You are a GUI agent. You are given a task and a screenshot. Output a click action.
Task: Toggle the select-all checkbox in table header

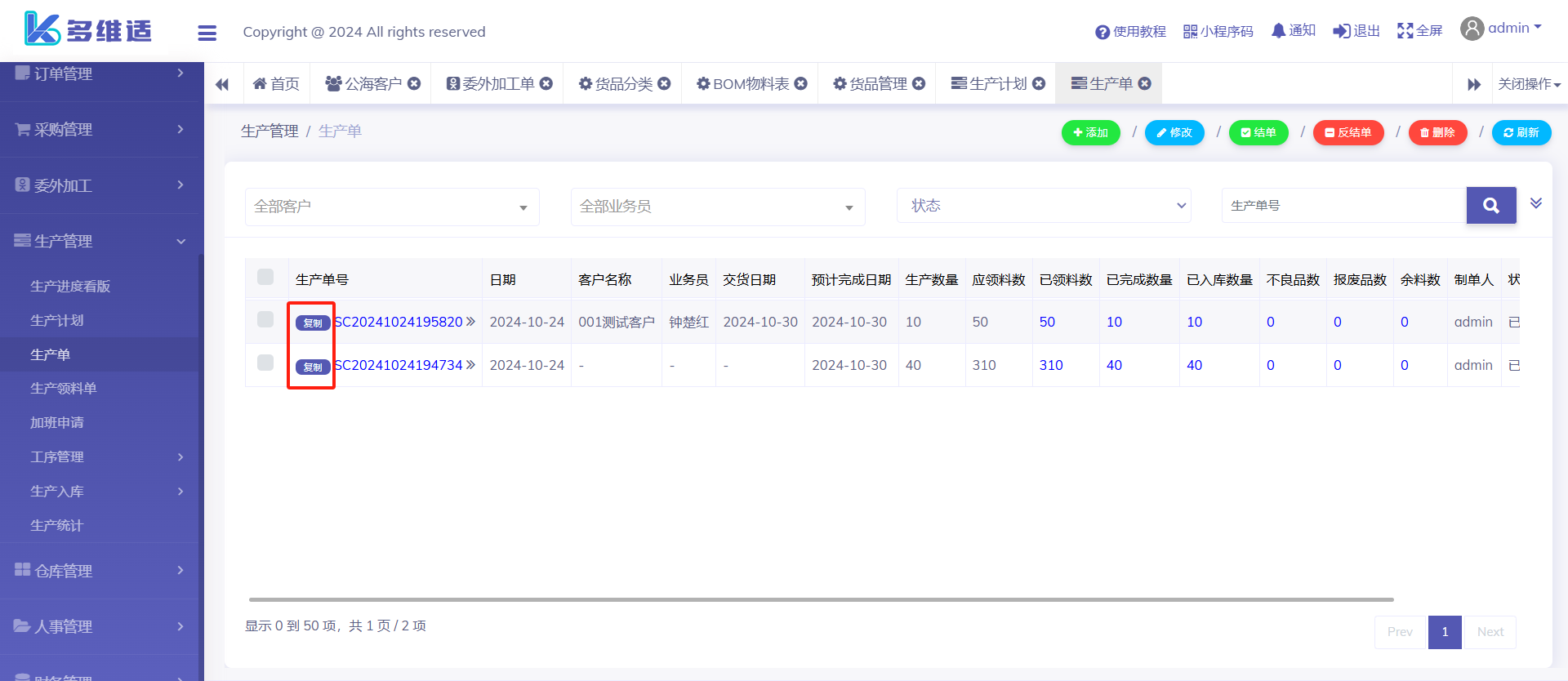pyautogui.click(x=265, y=277)
